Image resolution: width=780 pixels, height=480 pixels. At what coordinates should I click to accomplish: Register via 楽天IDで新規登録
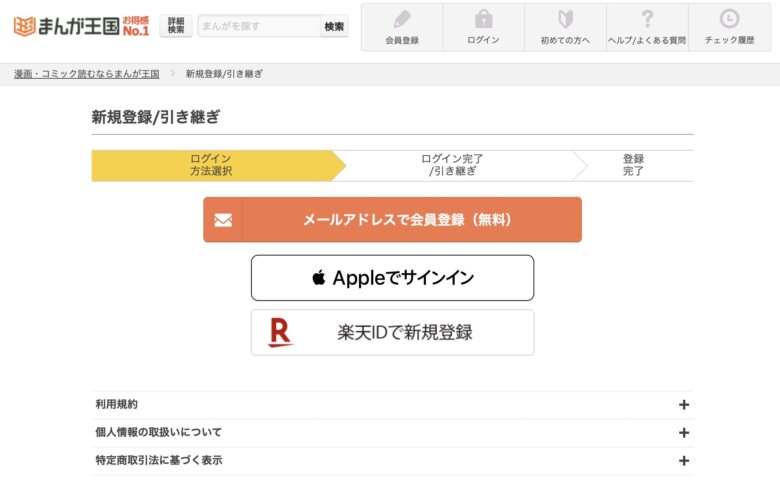click(x=392, y=332)
